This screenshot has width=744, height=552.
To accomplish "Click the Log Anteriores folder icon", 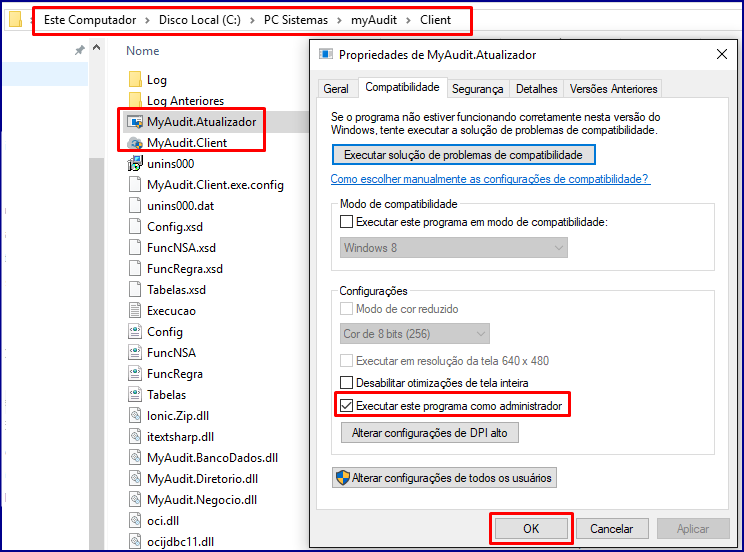I will (135, 100).
